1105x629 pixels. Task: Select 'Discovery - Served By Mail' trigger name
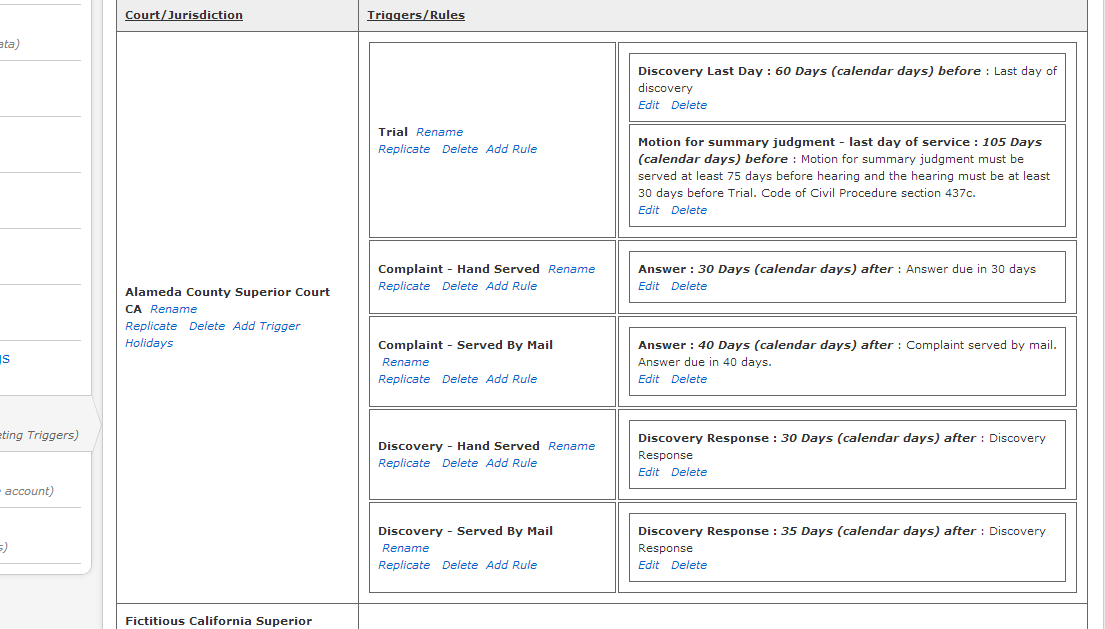465,531
